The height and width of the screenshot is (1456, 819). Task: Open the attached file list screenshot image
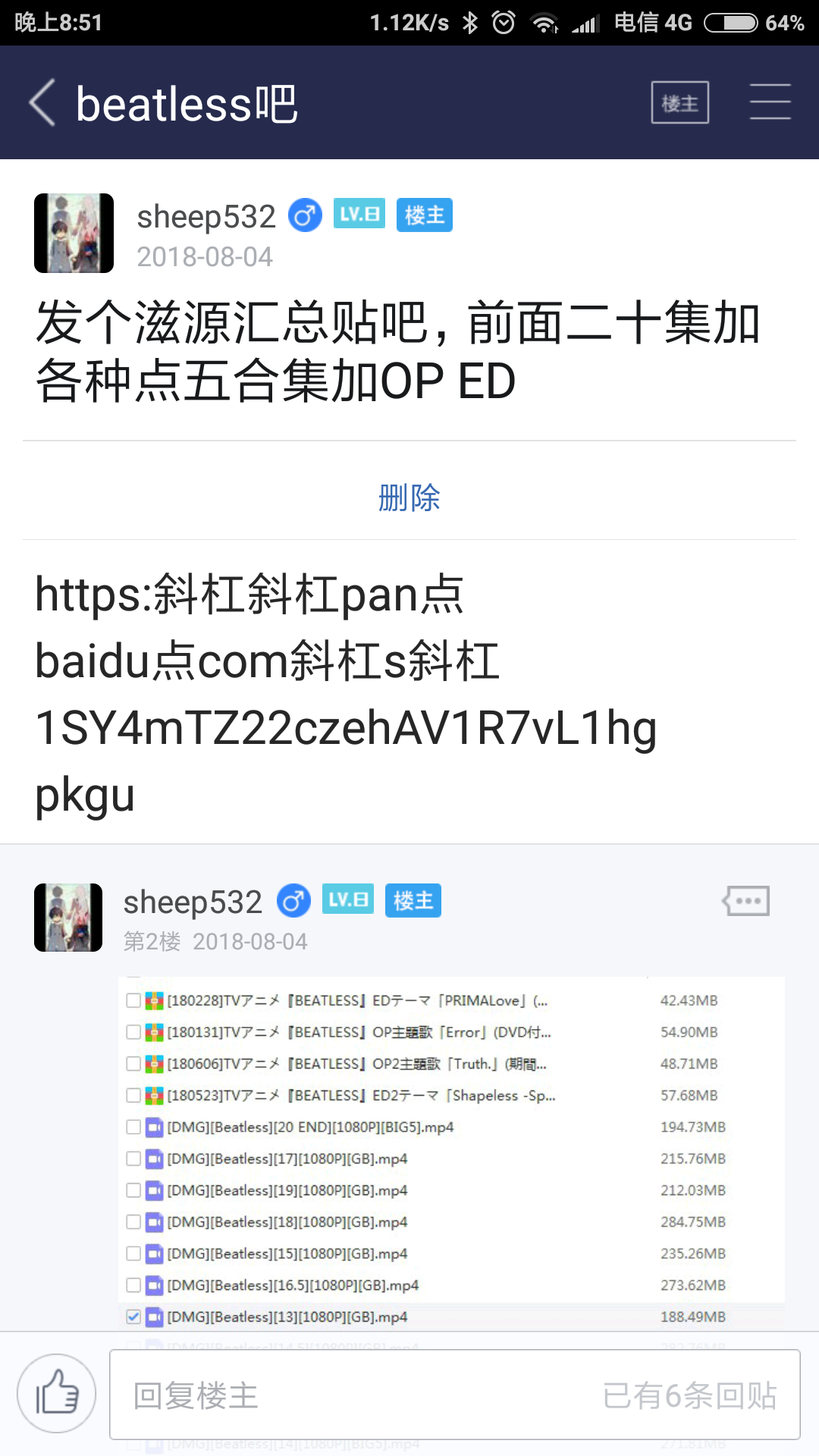point(451,1153)
